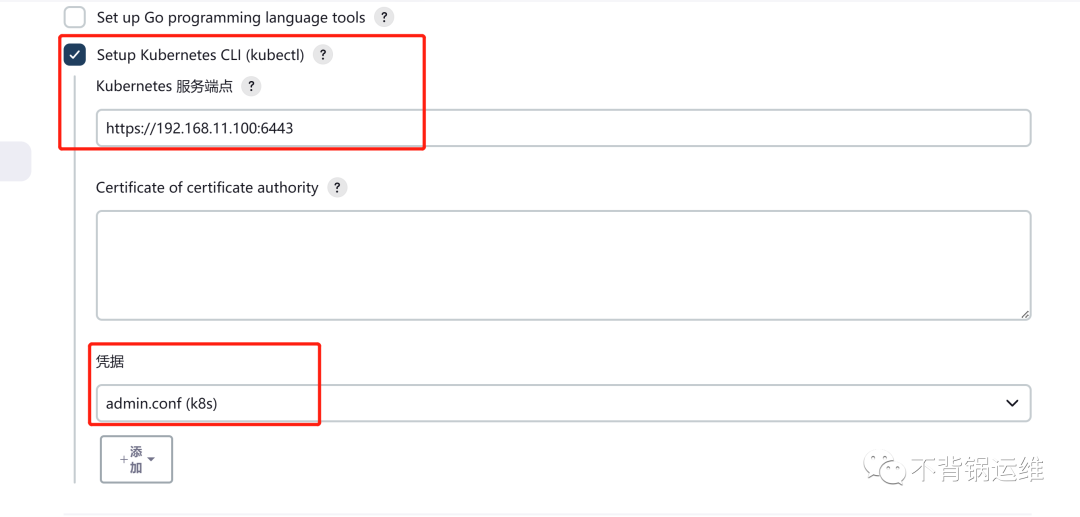
Task: Open help for Certificate of certificate authority
Action: click(x=337, y=187)
